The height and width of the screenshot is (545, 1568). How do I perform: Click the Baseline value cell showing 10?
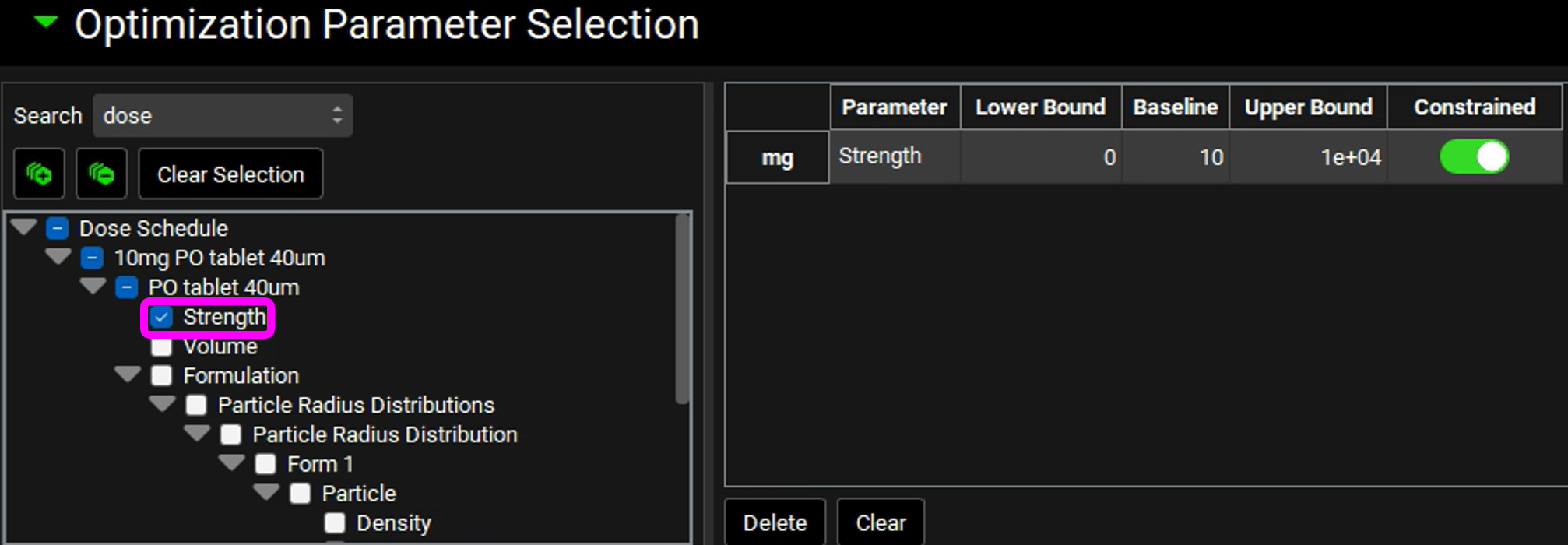(1176, 157)
